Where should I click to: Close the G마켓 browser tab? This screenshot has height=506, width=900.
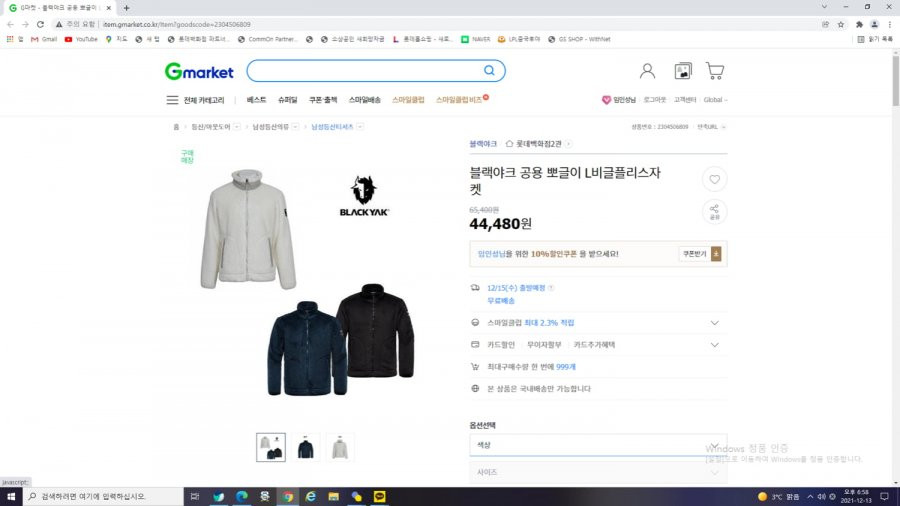click(x=108, y=8)
